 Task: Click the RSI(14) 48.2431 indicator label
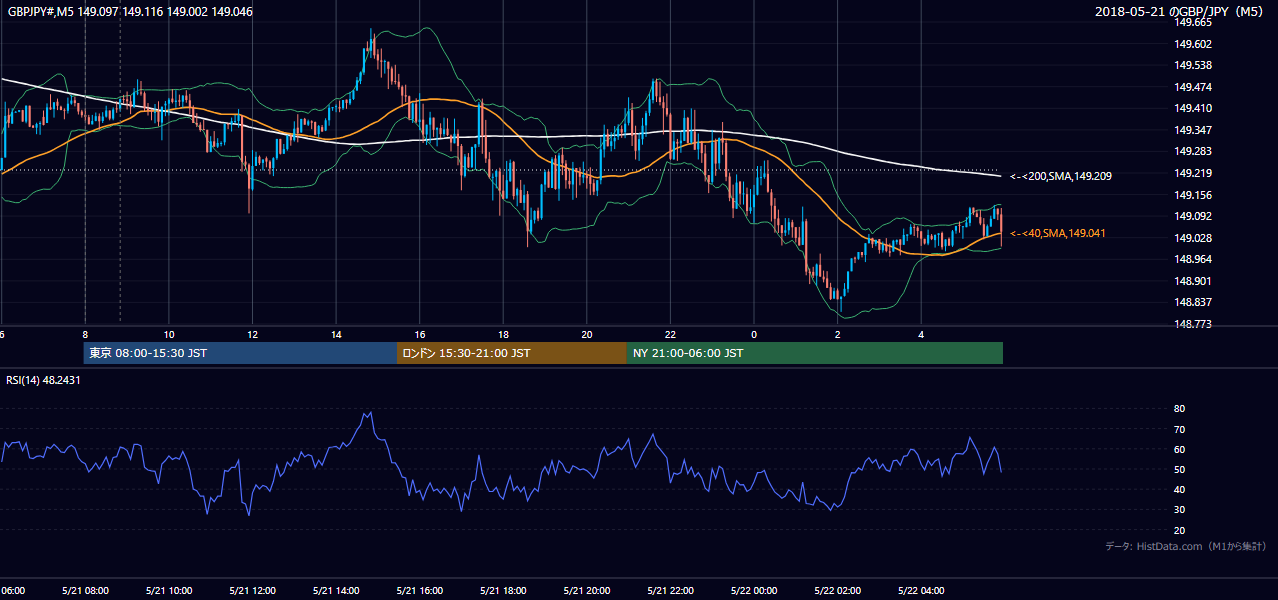43,379
